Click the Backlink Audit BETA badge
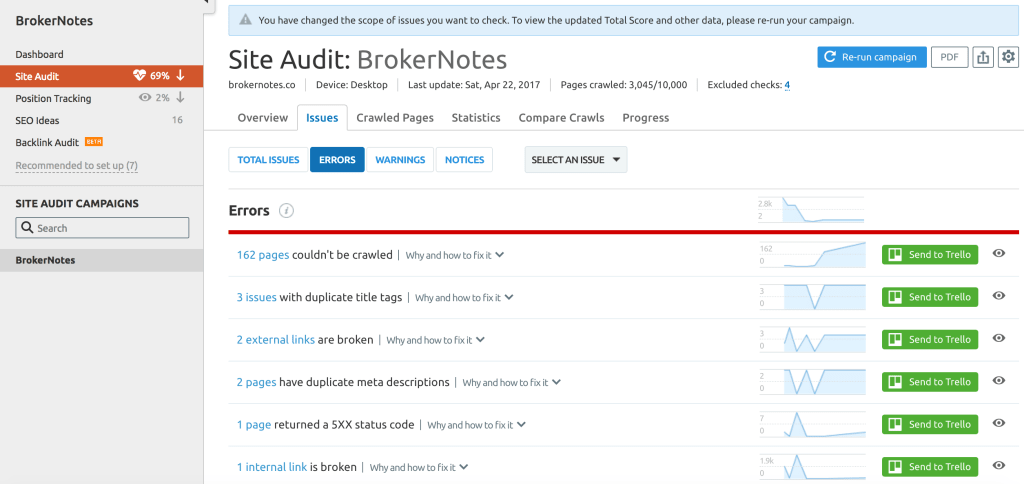 (93, 142)
